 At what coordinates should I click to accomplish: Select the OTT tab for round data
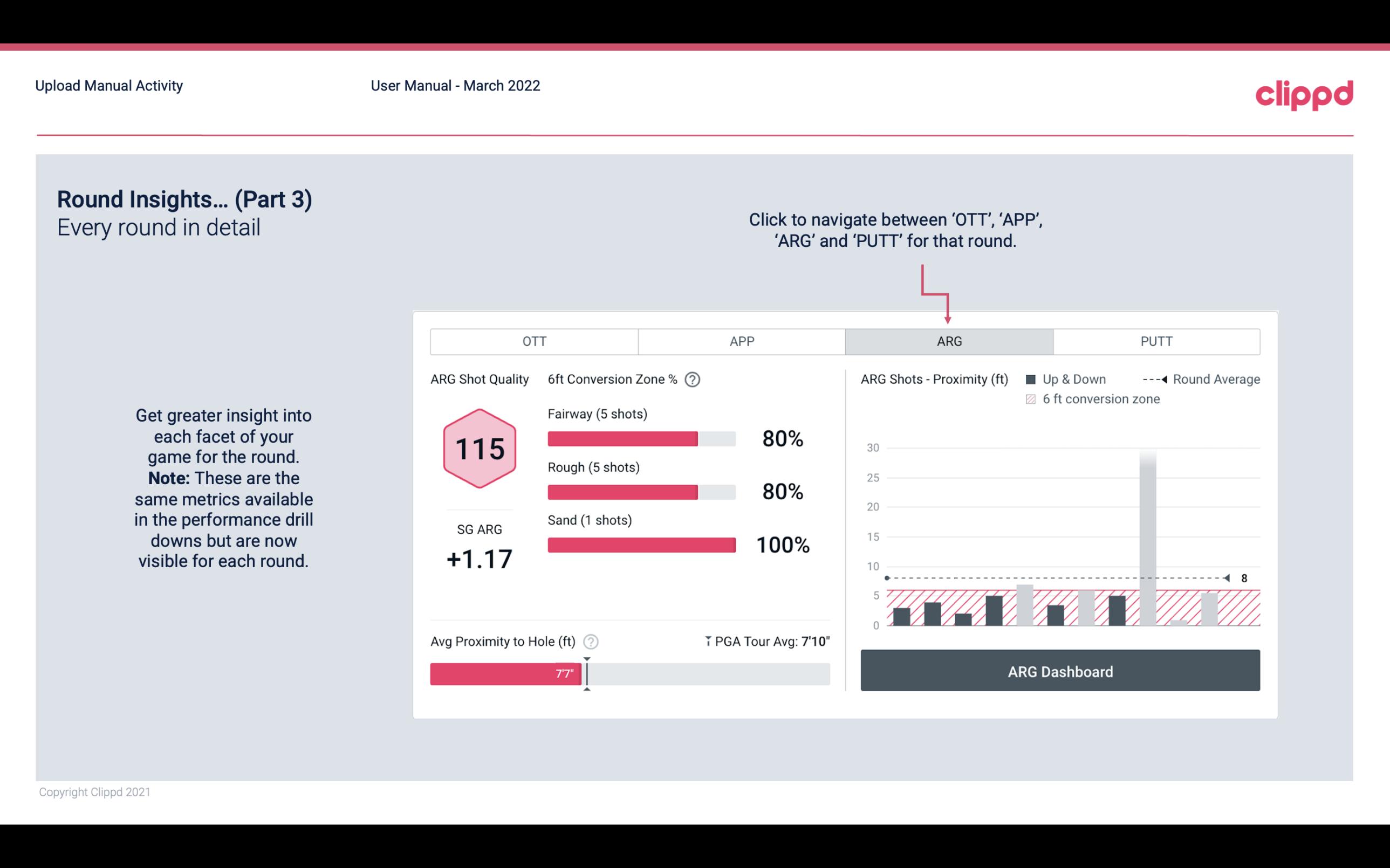534,341
